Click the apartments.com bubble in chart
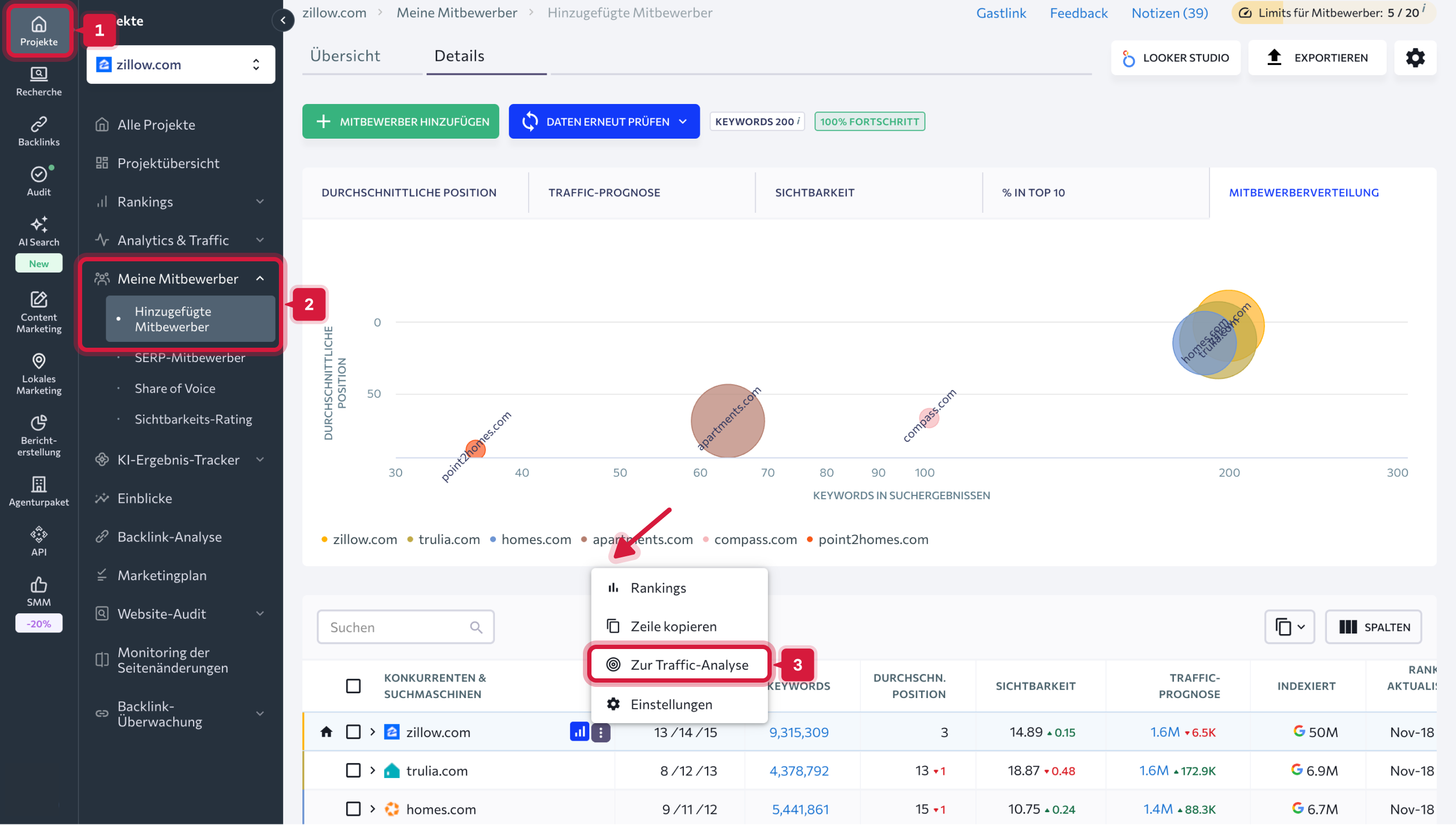This screenshot has height=825, width=1456. 727,421
